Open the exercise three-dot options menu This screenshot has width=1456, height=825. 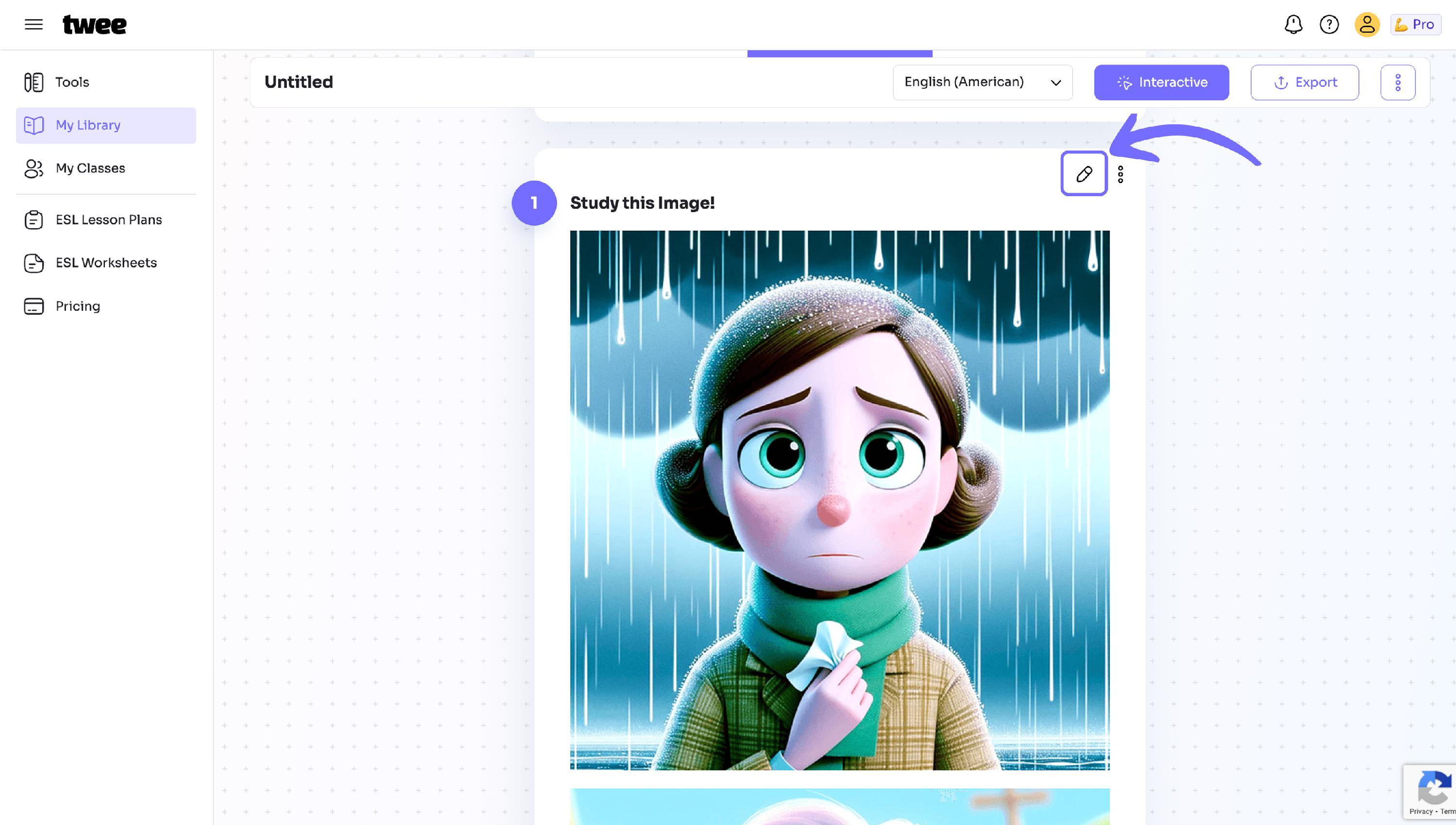click(x=1120, y=174)
